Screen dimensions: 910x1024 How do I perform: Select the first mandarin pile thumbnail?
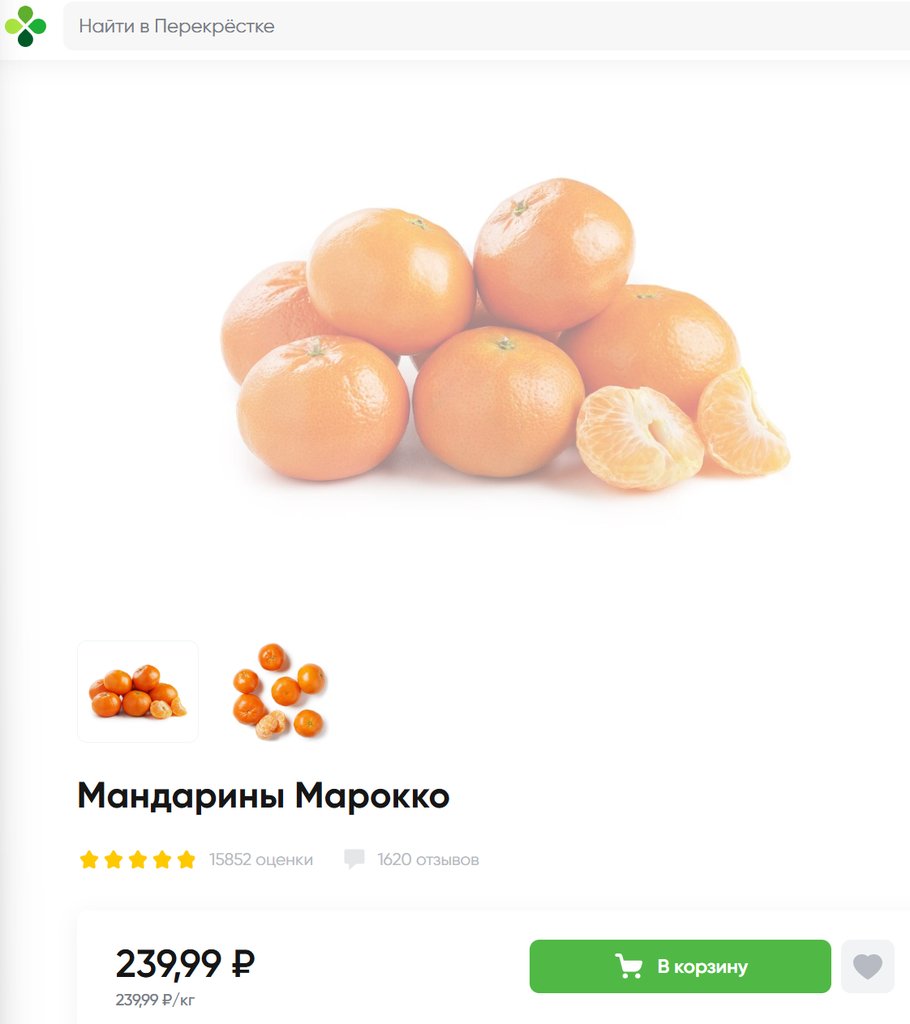click(138, 692)
